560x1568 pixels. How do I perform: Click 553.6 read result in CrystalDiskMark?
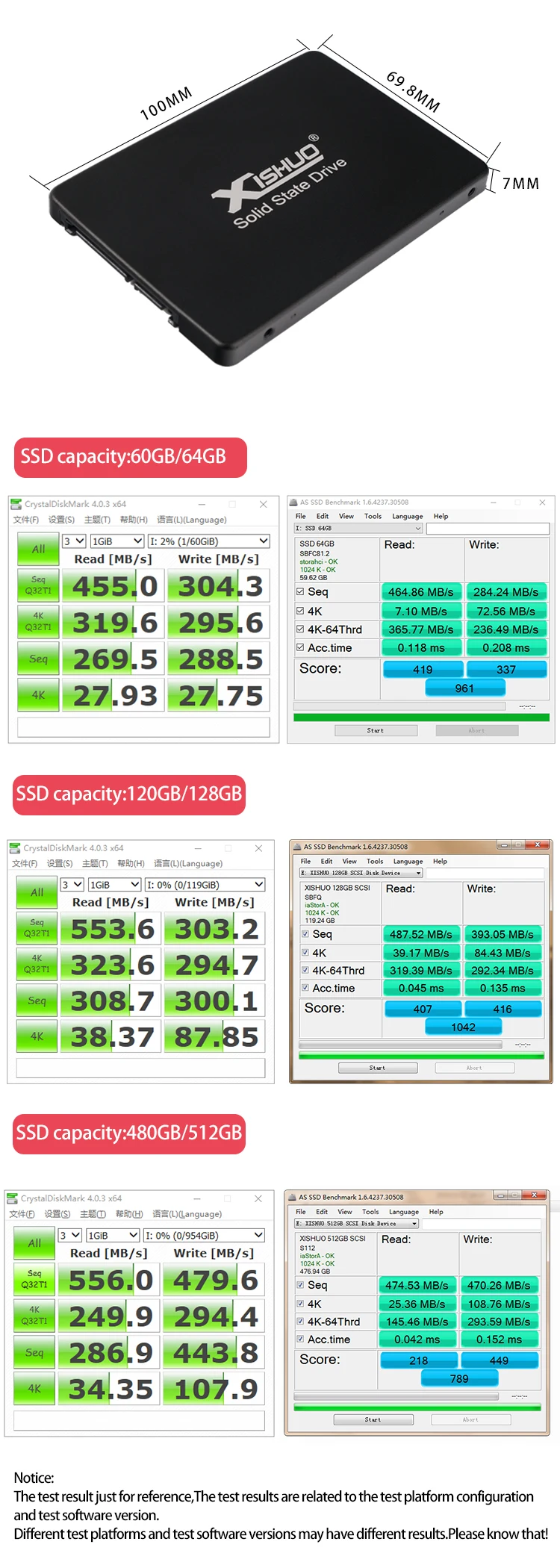coord(111,929)
